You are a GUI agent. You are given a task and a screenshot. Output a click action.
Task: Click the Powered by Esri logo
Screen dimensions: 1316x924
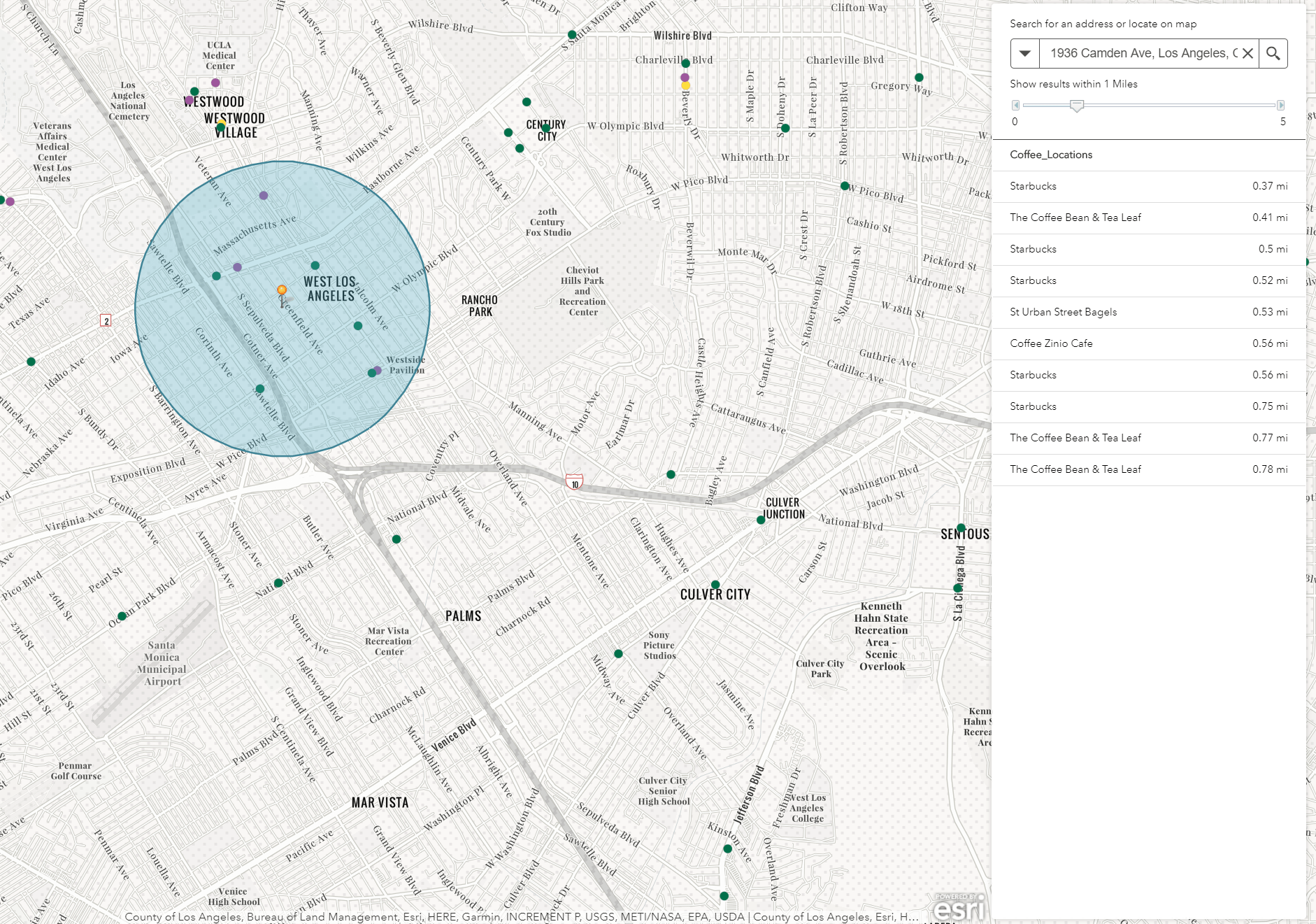pos(959,907)
